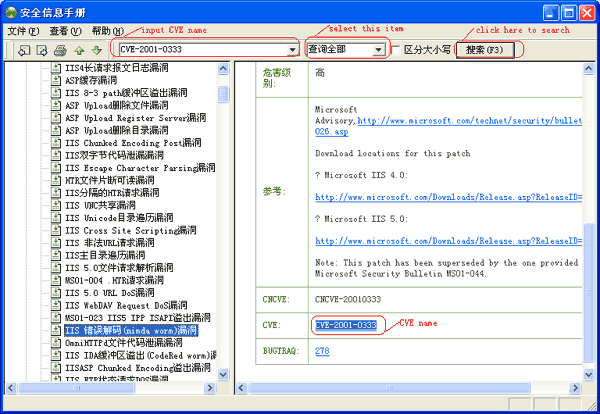Open the CVE name combo box dropdown
This screenshot has height=414, width=600.
(x=292, y=49)
